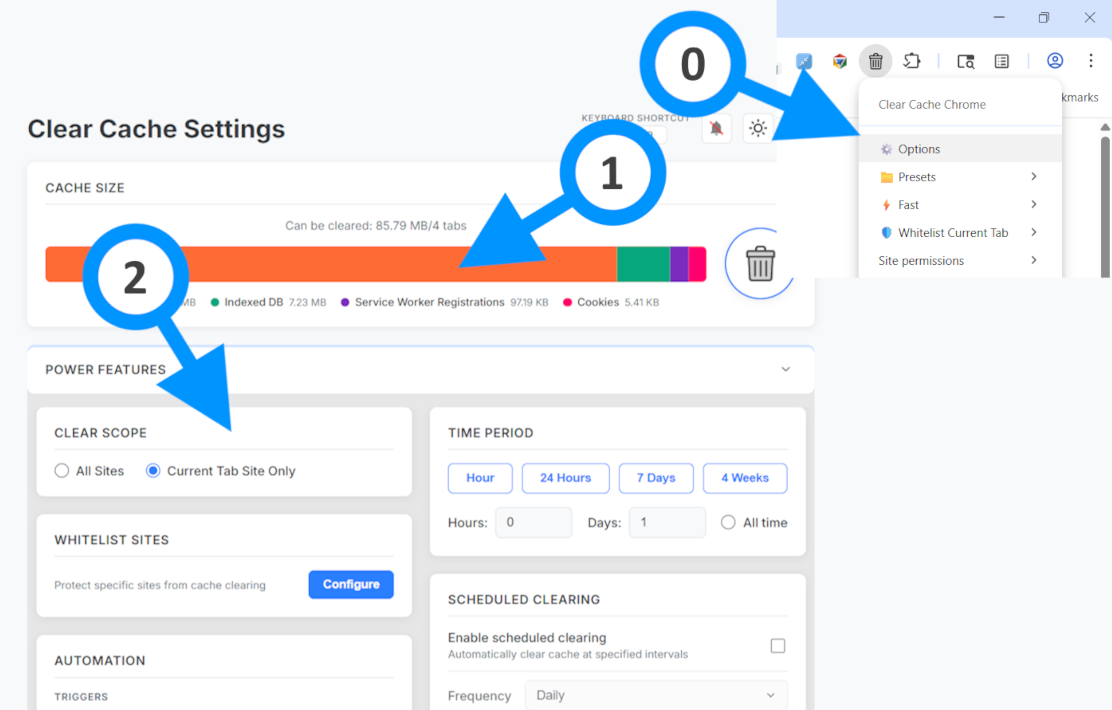
Task: Click the pink Cookies bar segment
Action: 697,264
